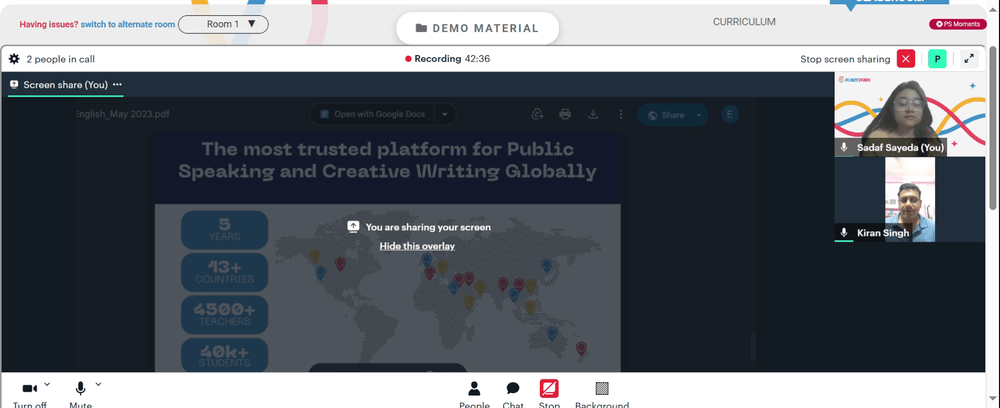Open the DEMO MATERIAL folder button

(x=477, y=28)
